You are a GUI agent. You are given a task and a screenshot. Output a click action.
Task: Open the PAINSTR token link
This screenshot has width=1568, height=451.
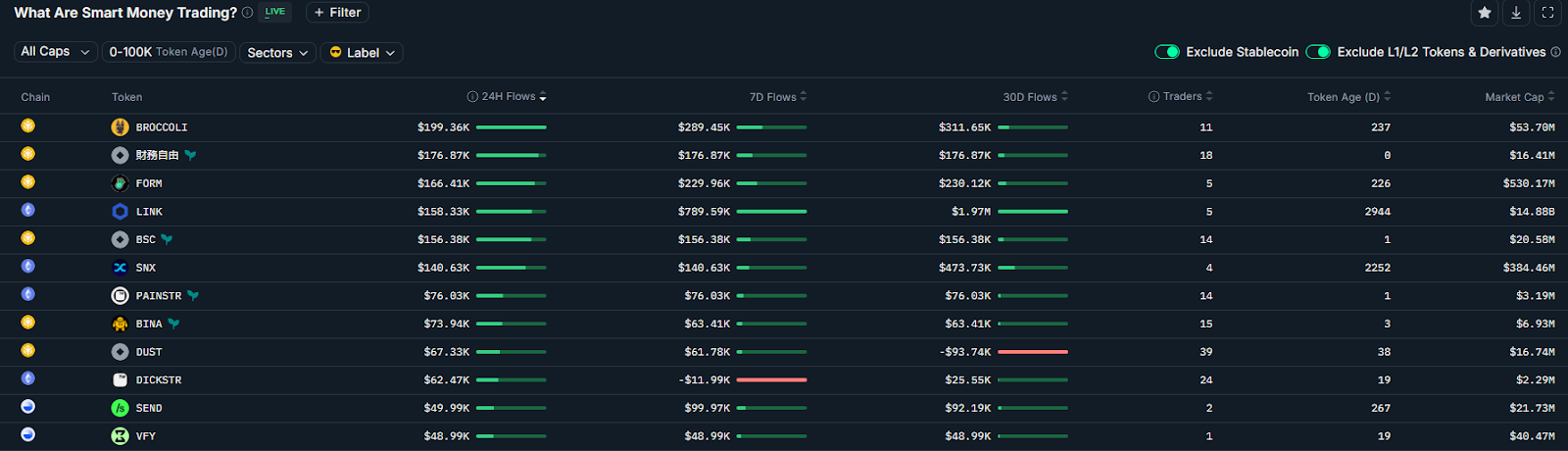158,296
